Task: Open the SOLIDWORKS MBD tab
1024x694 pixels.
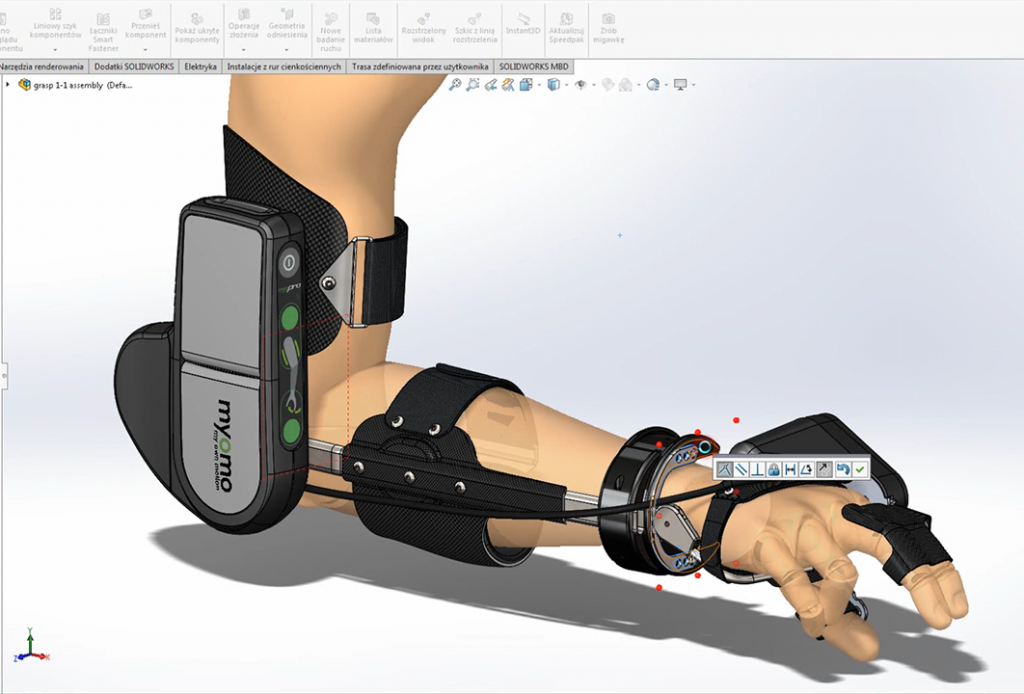Action: (533, 66)
